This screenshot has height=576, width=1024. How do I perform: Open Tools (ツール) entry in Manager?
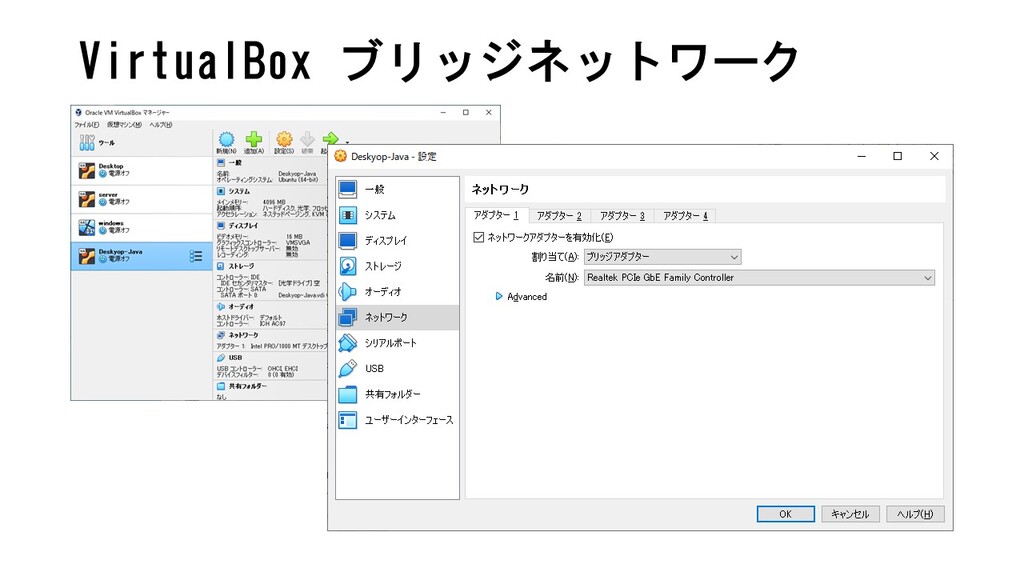pos(141,142)
